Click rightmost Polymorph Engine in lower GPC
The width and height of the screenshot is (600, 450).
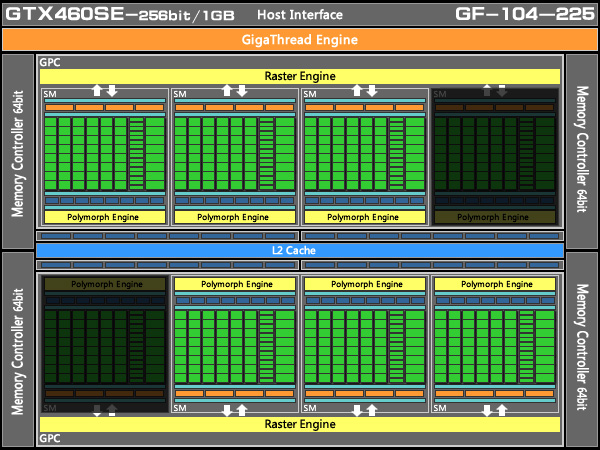point(495,284)
